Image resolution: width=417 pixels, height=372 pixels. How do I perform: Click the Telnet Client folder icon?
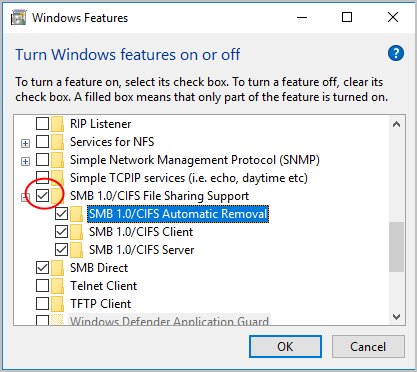pyautogui.click(x=57, y=286)
